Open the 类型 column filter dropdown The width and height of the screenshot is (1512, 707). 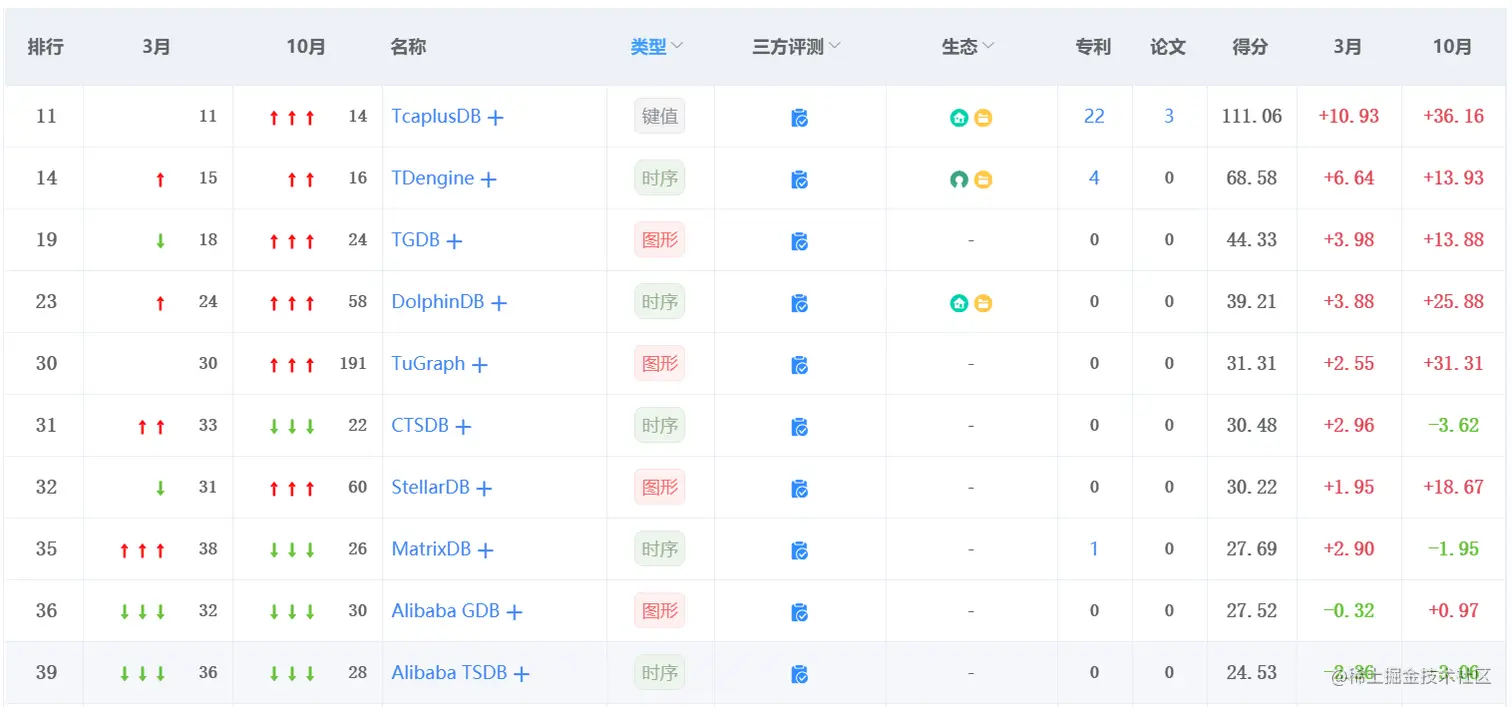point(677,46)
